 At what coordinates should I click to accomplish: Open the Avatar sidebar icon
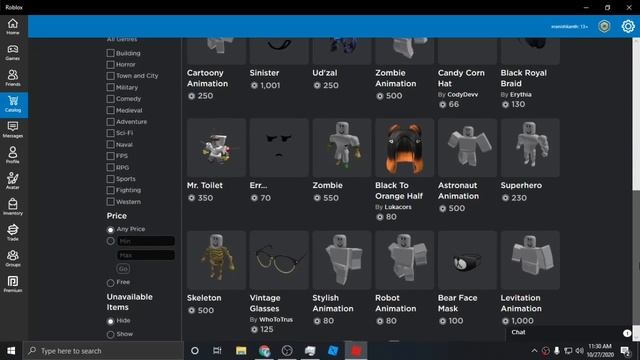(13, 181)
